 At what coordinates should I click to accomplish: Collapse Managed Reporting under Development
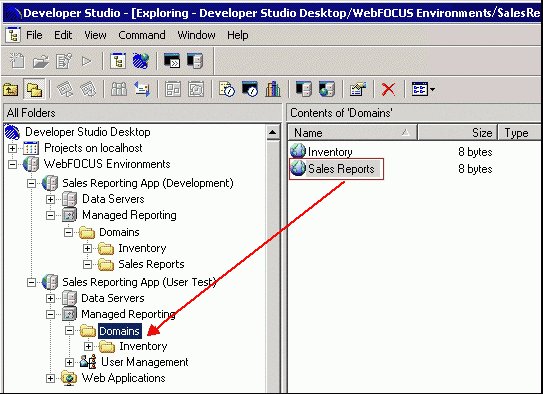click(x=50, y=215)
